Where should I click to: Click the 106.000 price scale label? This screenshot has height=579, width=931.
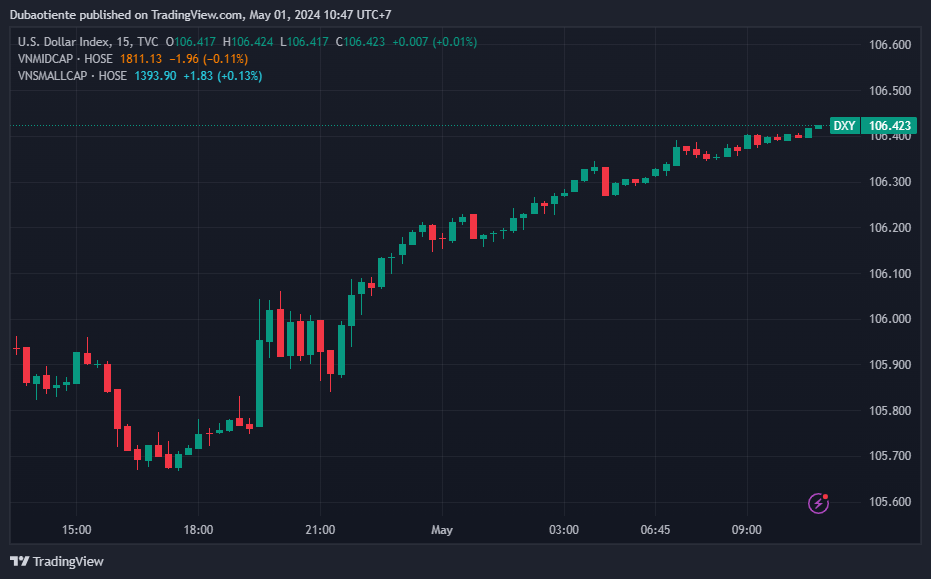[889, 319]
